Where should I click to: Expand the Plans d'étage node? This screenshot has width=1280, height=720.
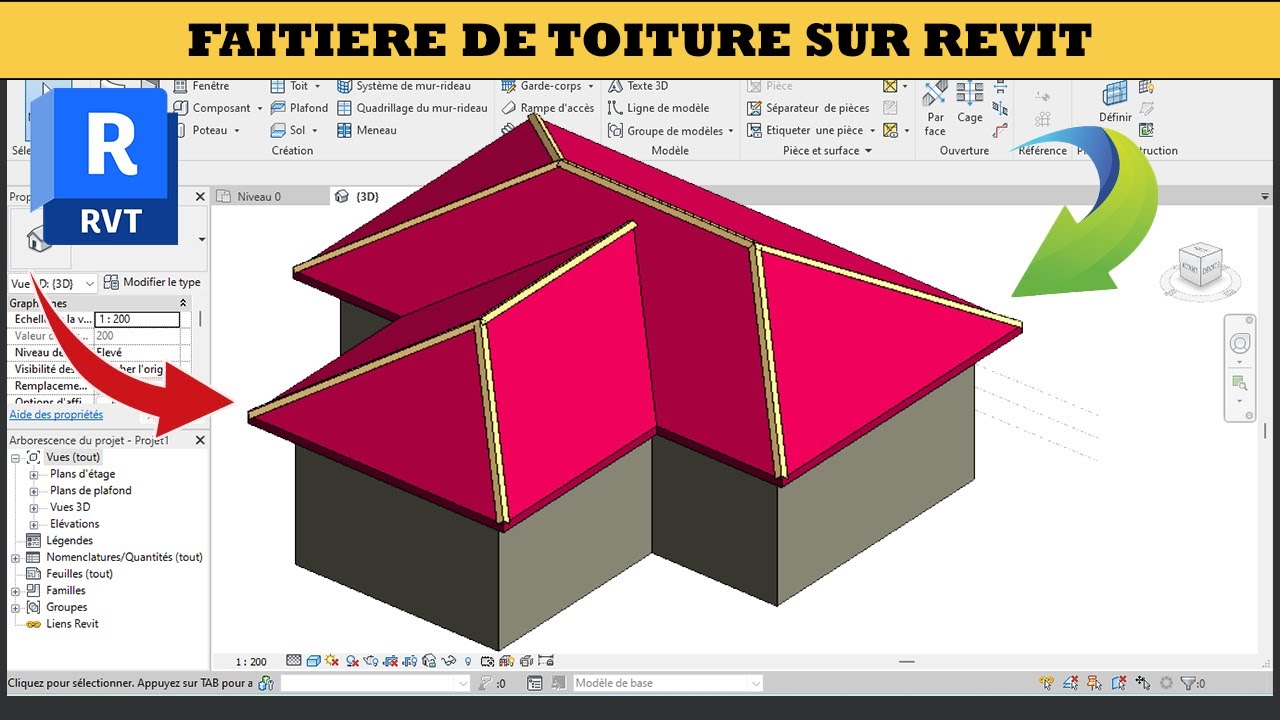coord(34,475)
